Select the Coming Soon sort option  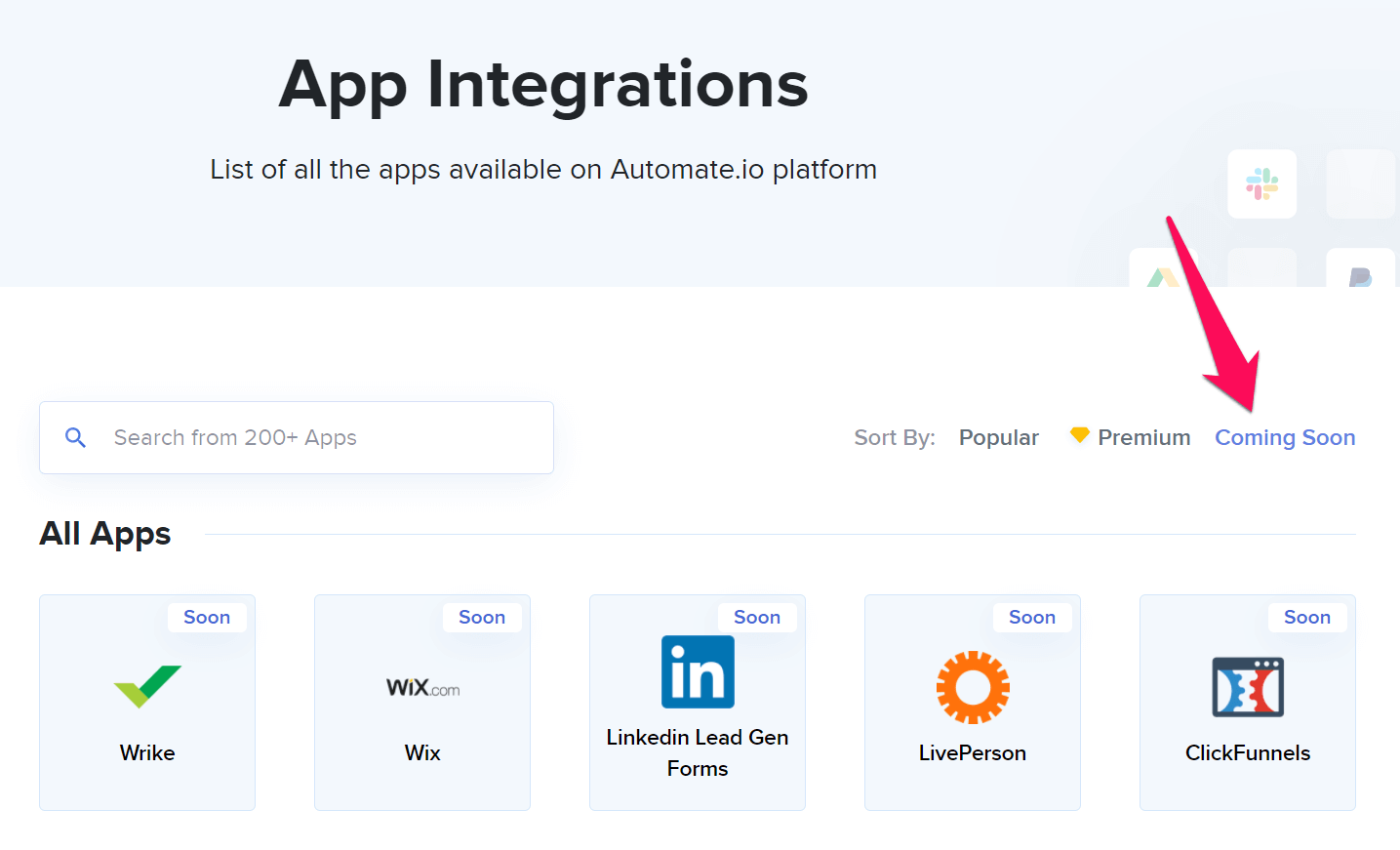(1285, 437)
